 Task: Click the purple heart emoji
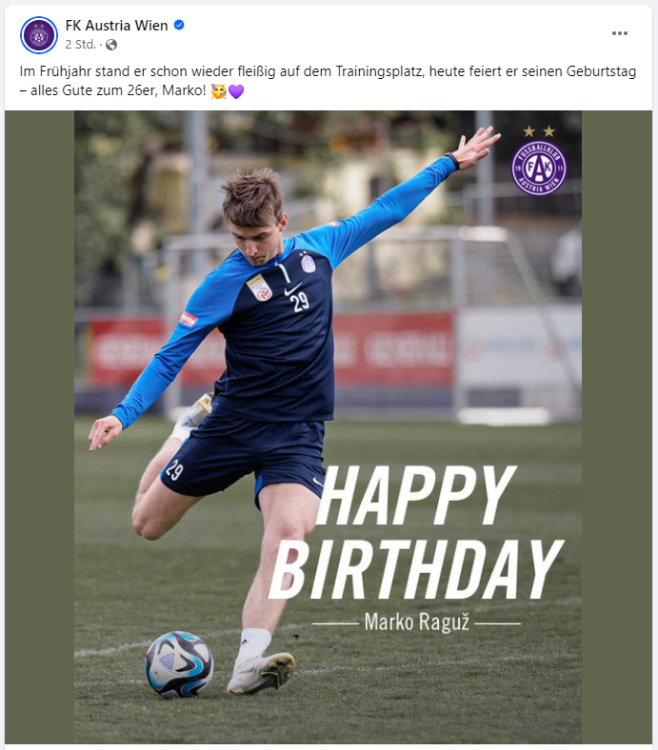pyautogui.click(x=236, y=91)
